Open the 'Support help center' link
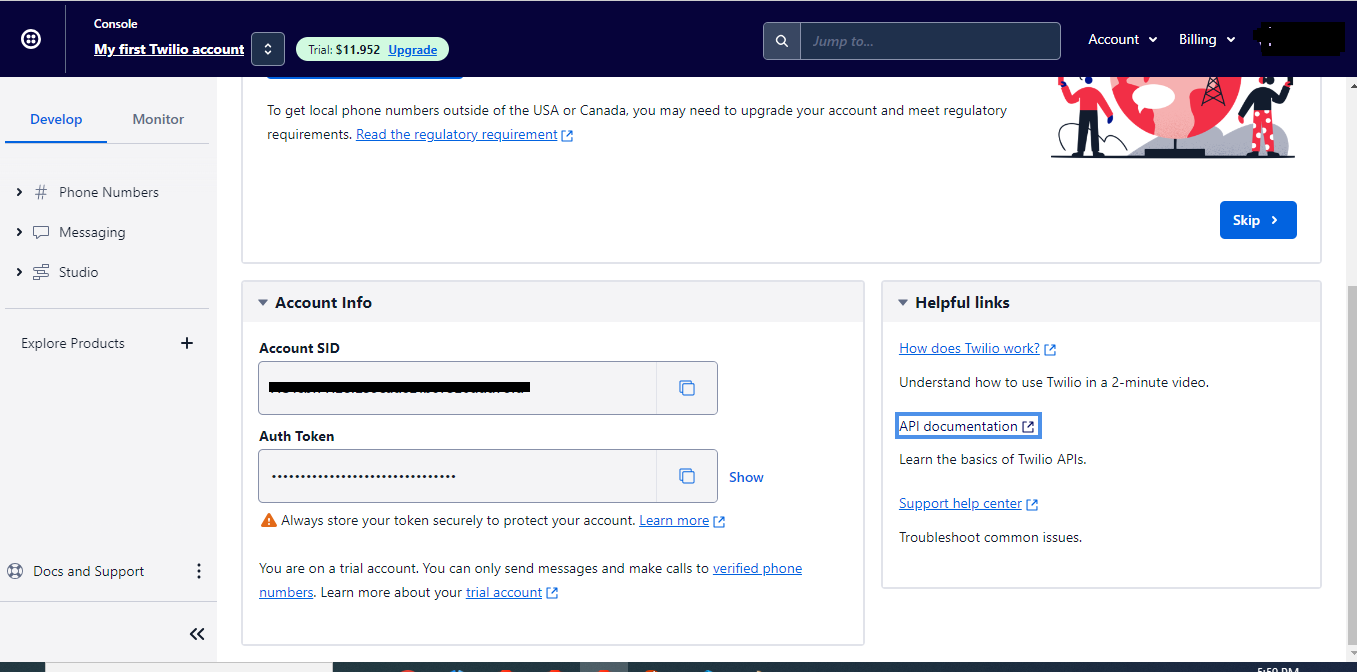1357x672 pixels. click(960, 503)
